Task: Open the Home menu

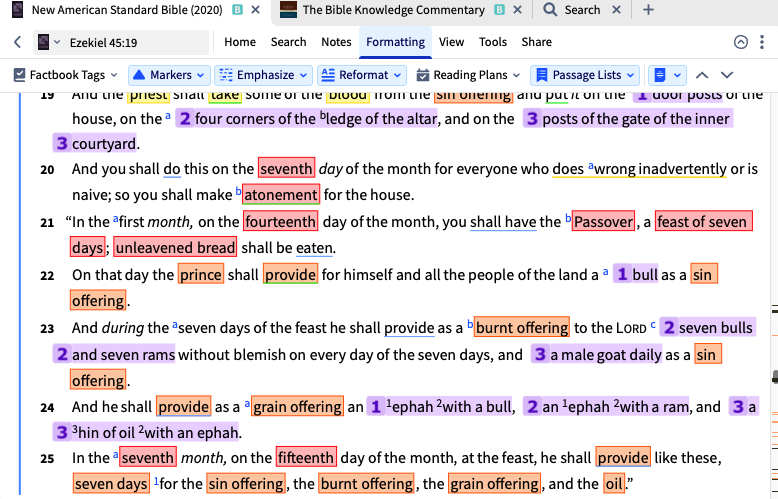Action: tap(240, 42)
